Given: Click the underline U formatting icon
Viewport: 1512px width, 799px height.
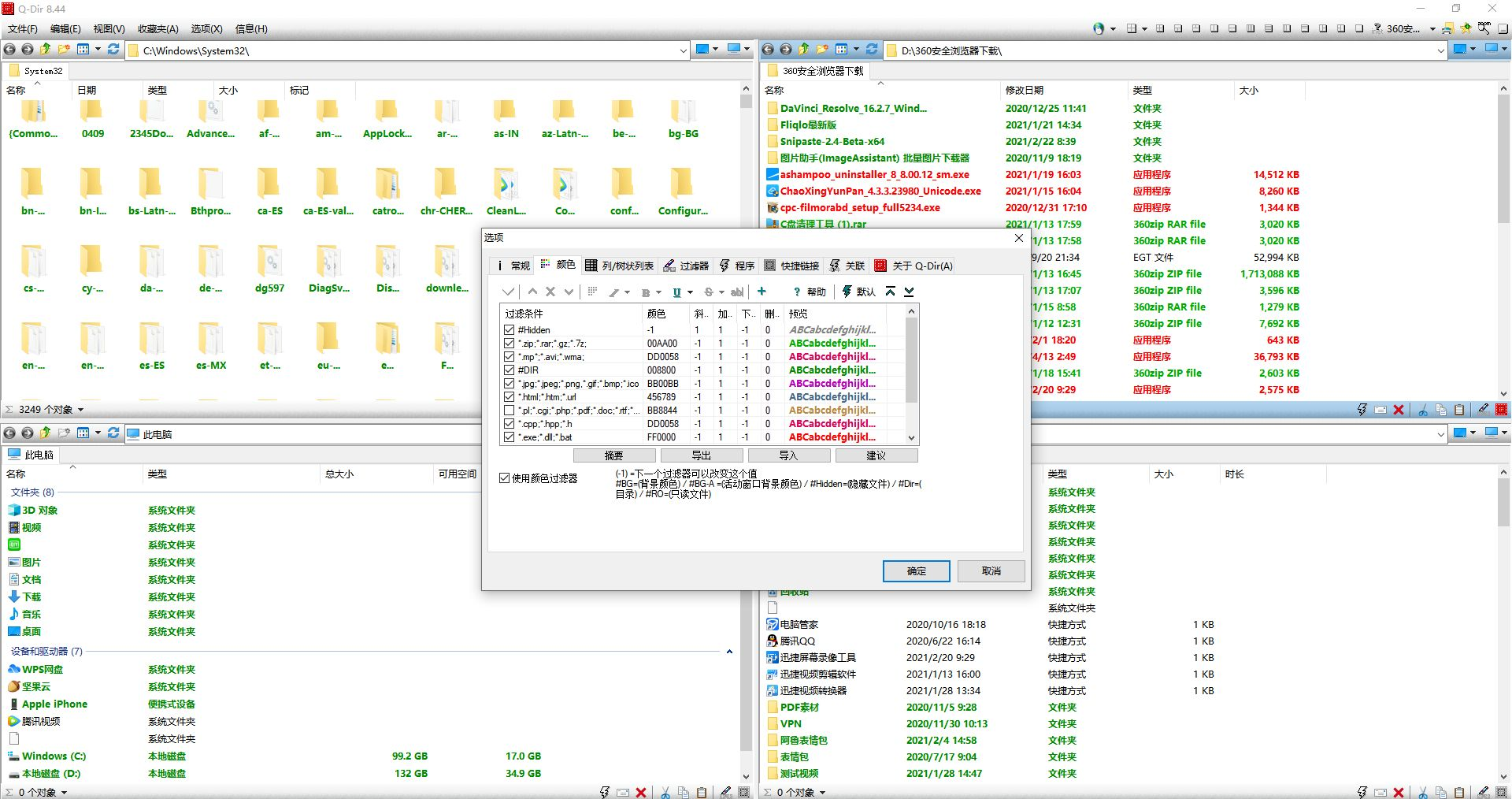Looking at the screenshot, I should (x=676, y=292).
